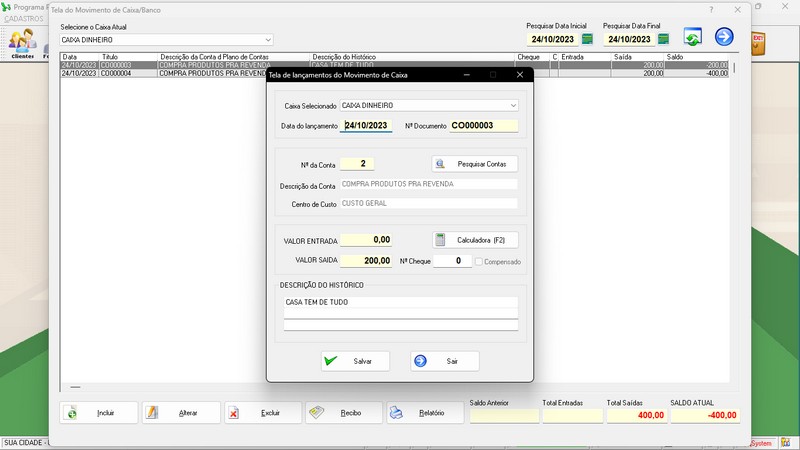Image resolution: width=800 pixels, height=450 pixels.
Task: Click the Data do lançamento field
Action: [x=366, y=126]
